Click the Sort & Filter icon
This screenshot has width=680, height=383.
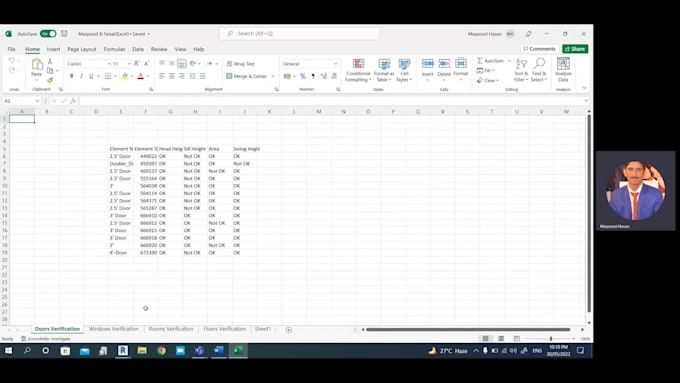point(521,70)
